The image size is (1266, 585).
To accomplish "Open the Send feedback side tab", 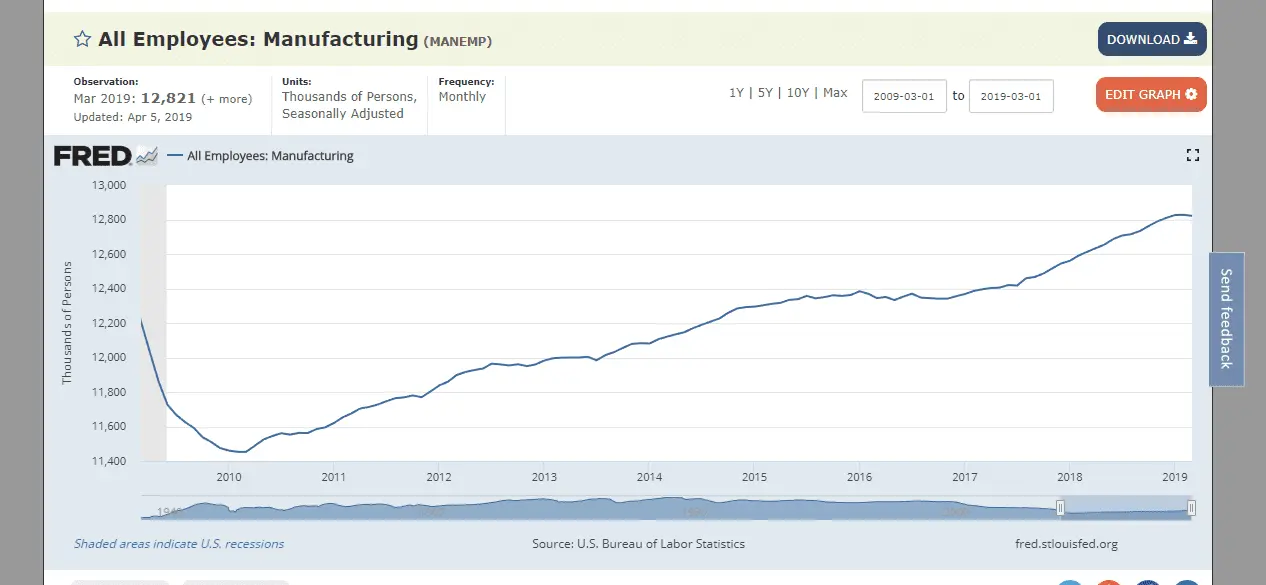I will coord(1226,318).
